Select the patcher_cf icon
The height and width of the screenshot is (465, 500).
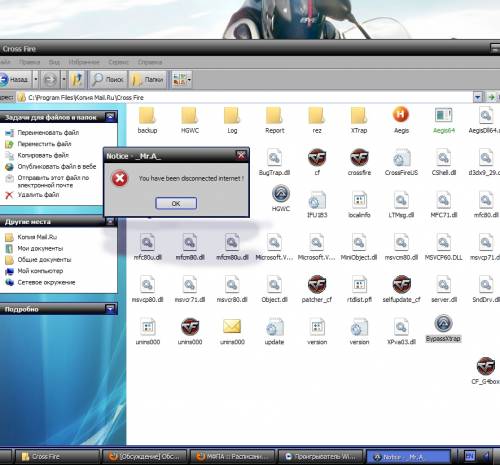click(317, 284)
